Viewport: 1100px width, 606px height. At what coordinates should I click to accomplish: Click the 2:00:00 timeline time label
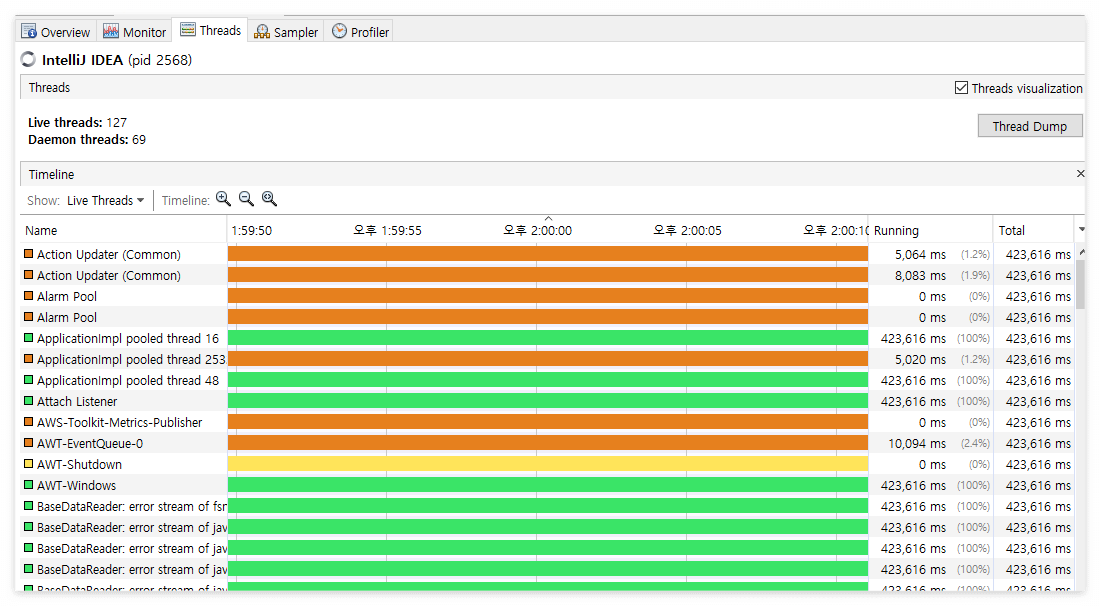click(x=537, y=230)
